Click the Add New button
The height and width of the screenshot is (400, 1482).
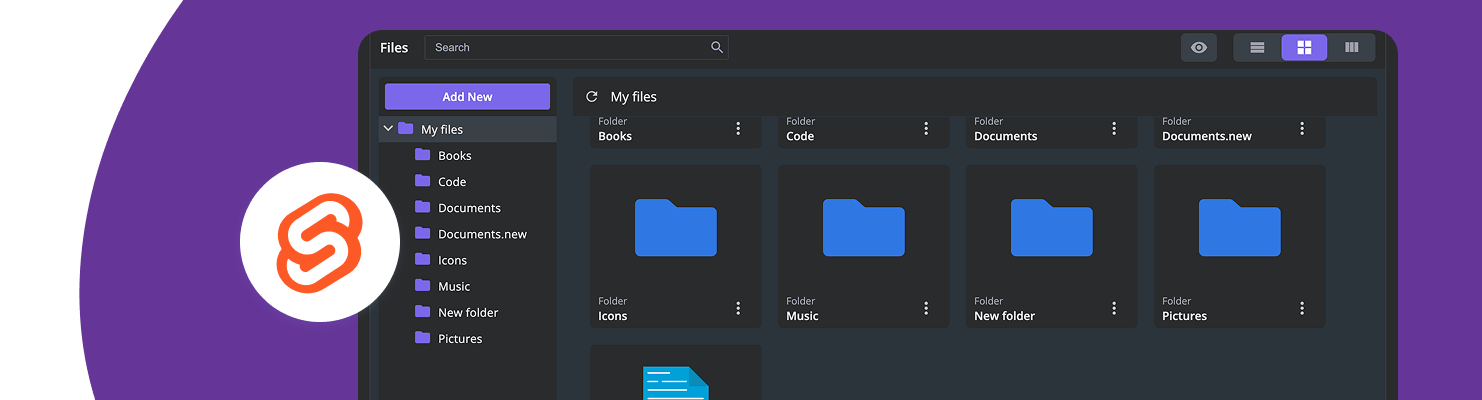(467, 97)
